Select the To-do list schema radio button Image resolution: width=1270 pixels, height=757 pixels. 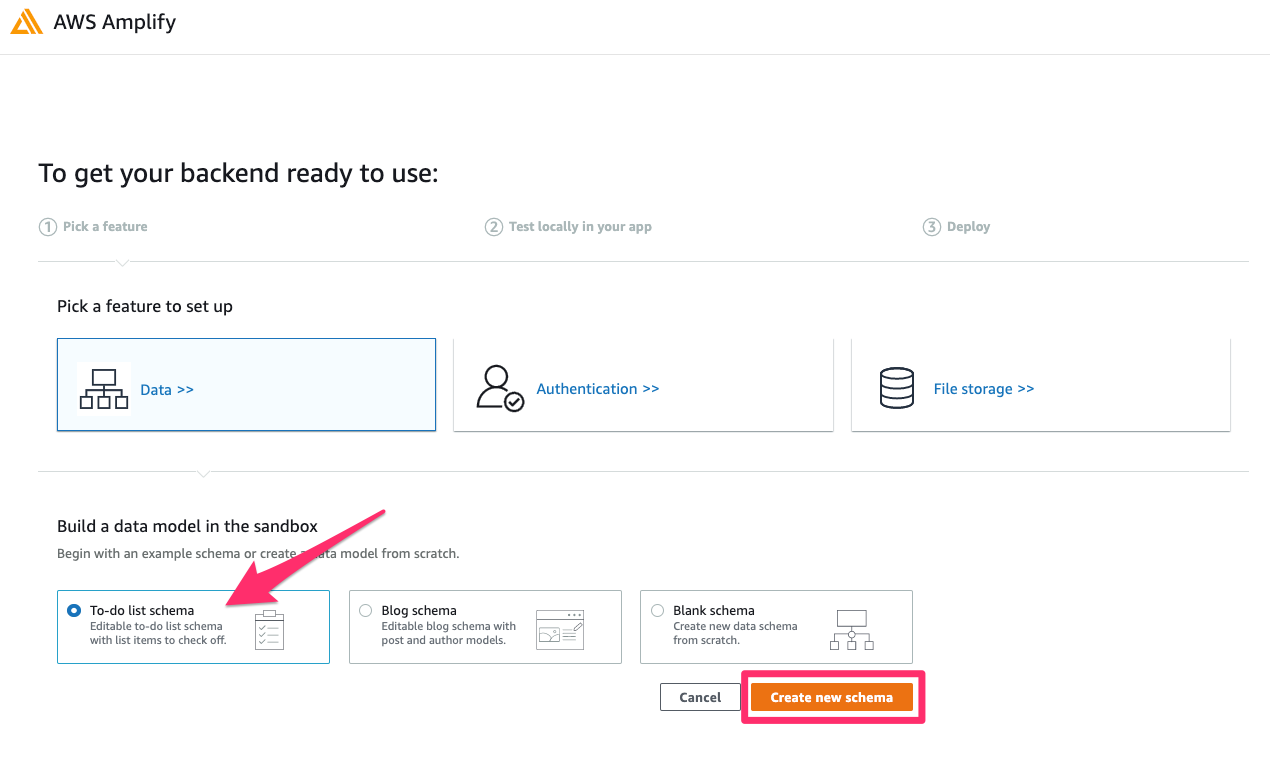pos(73,610)
